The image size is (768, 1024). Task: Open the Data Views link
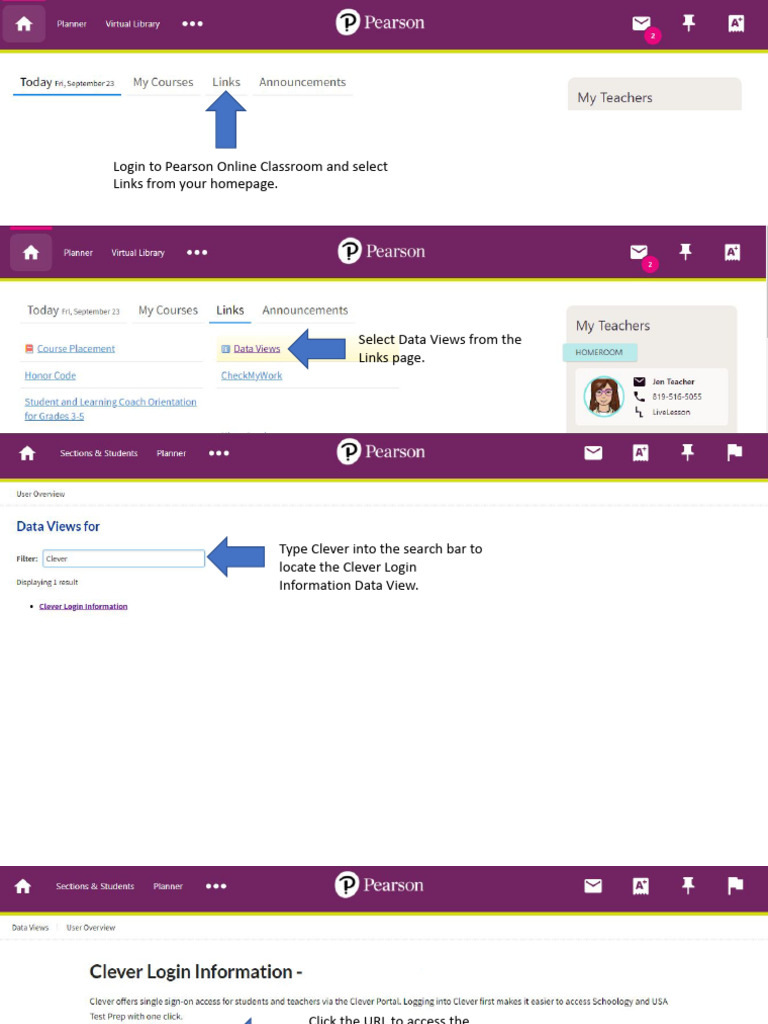click(x=257, y=349)
